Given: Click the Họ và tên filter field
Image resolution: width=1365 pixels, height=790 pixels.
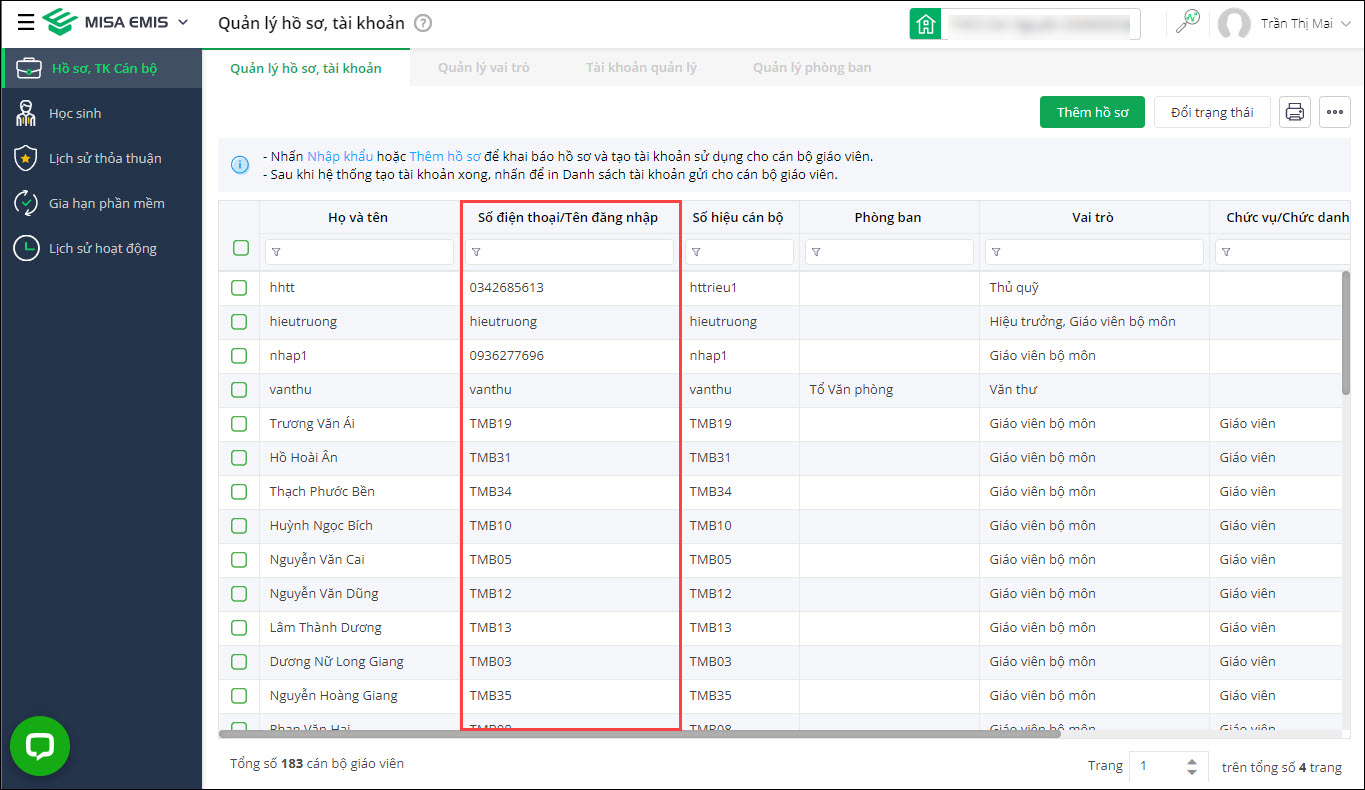Looking at the screenshot, I should point(359,252).
